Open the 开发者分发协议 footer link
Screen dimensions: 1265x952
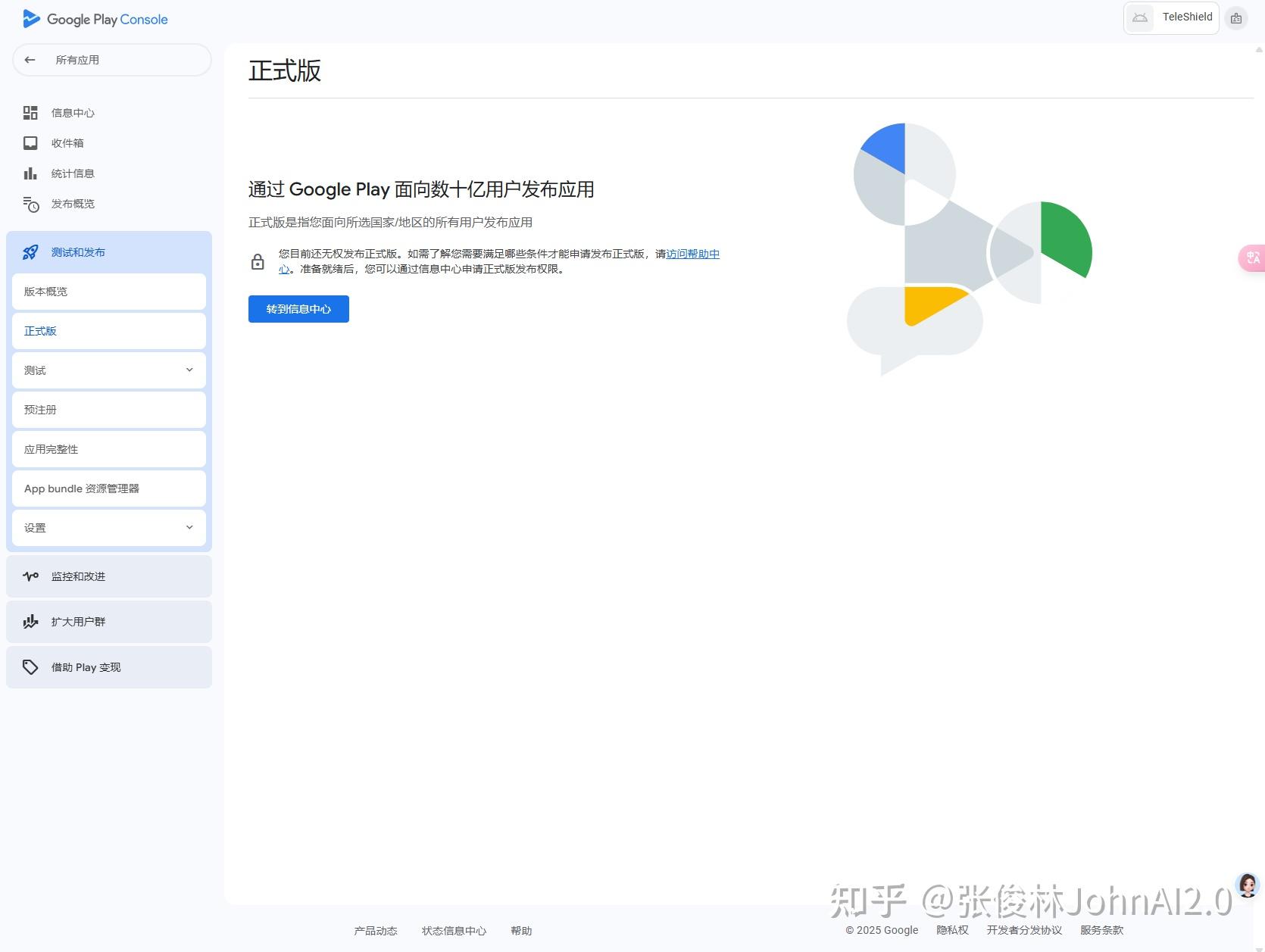(1024, 930)
